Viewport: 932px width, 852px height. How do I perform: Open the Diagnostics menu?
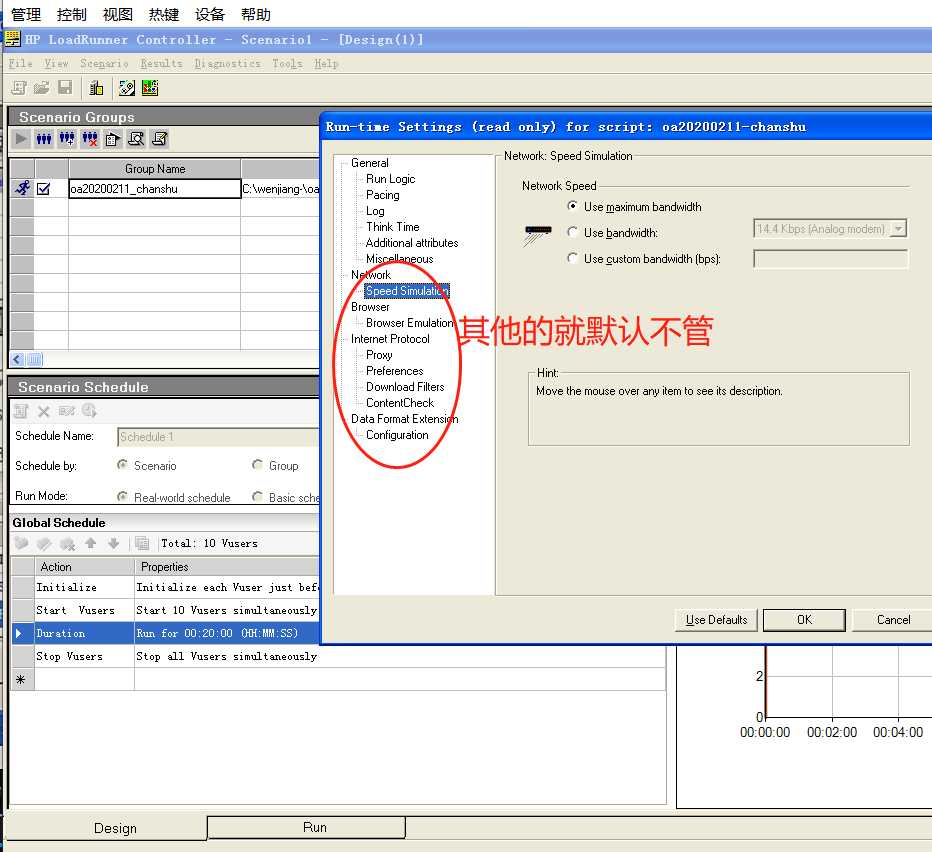pos(227,63)
